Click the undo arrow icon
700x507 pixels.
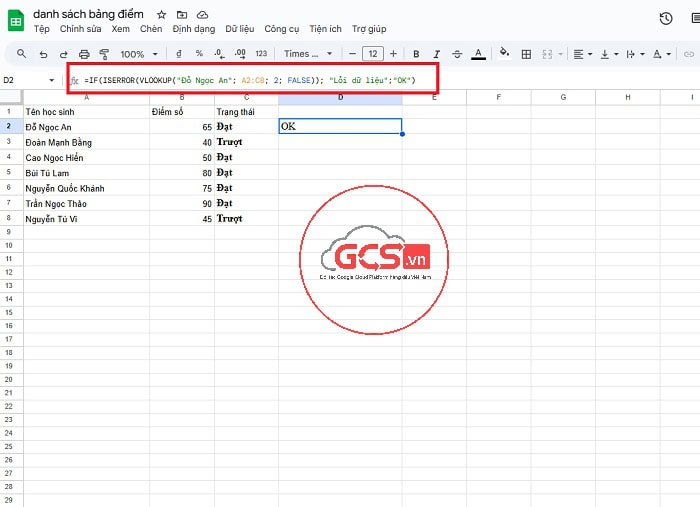pyautogui.click(x=43, y=54)
